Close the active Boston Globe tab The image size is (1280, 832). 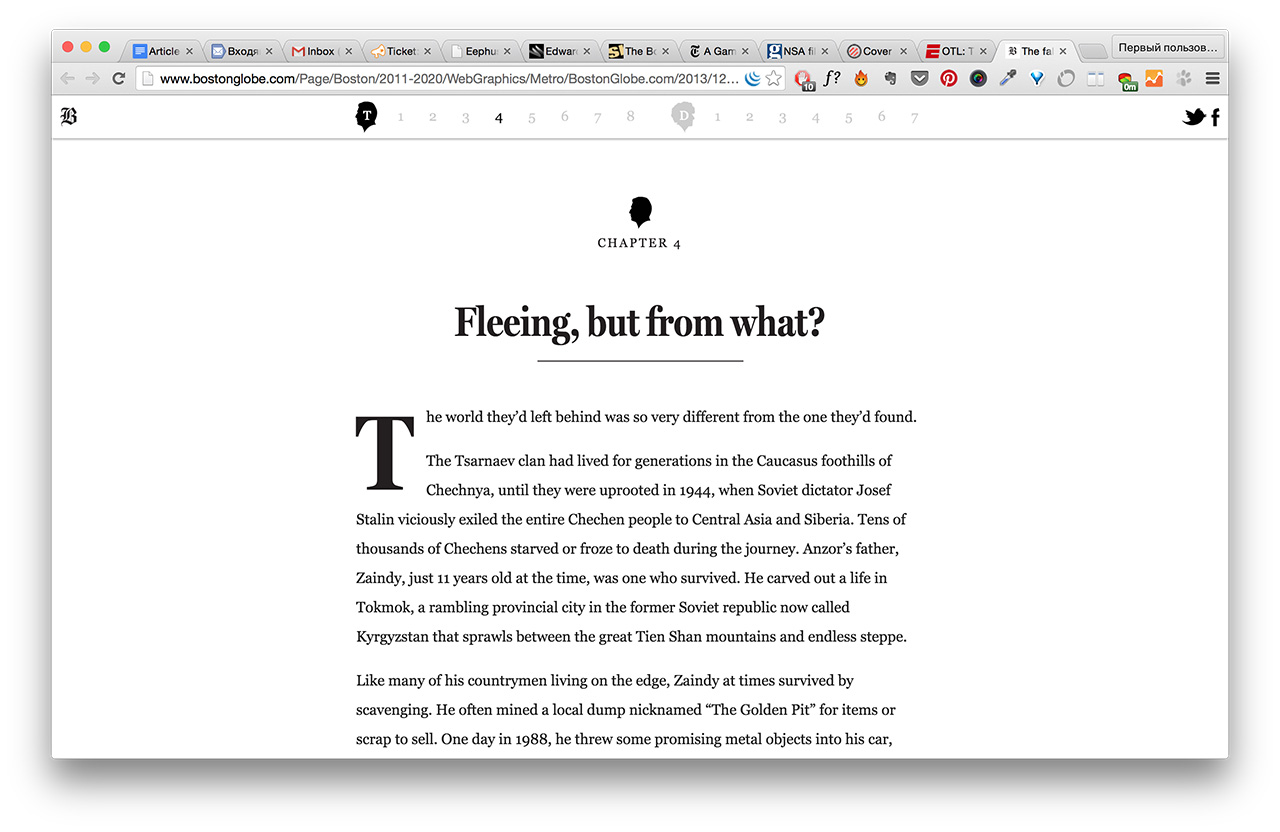pos(1062,51)
